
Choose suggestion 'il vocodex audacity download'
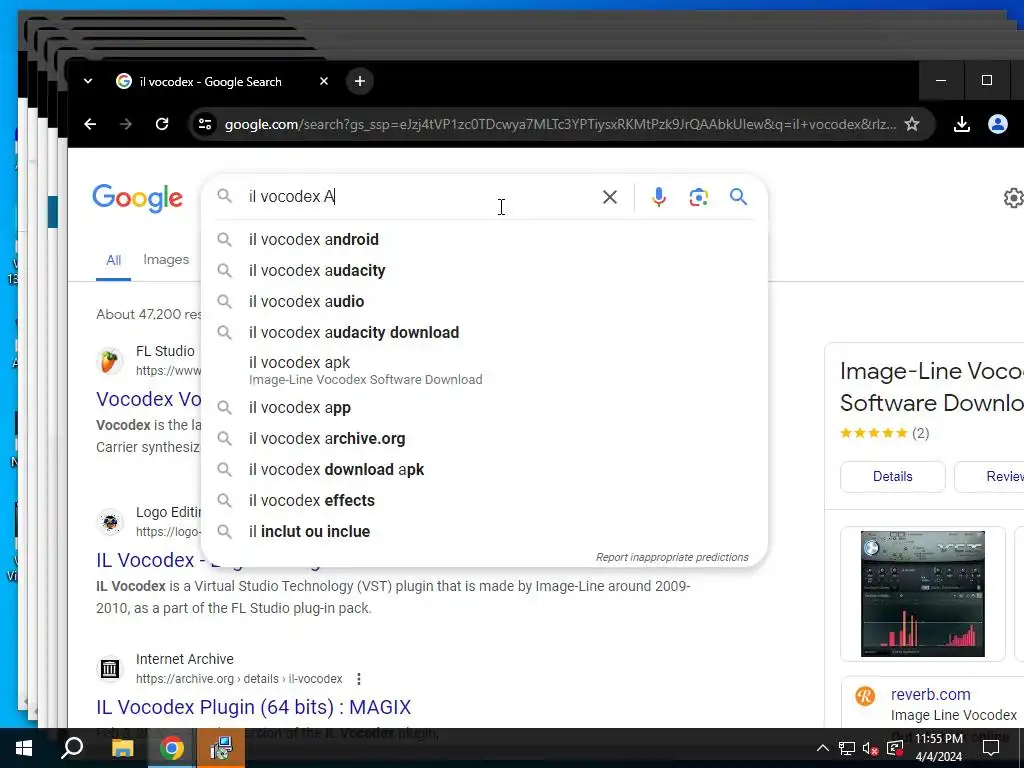pyautogui.click(x=484, y=332)
